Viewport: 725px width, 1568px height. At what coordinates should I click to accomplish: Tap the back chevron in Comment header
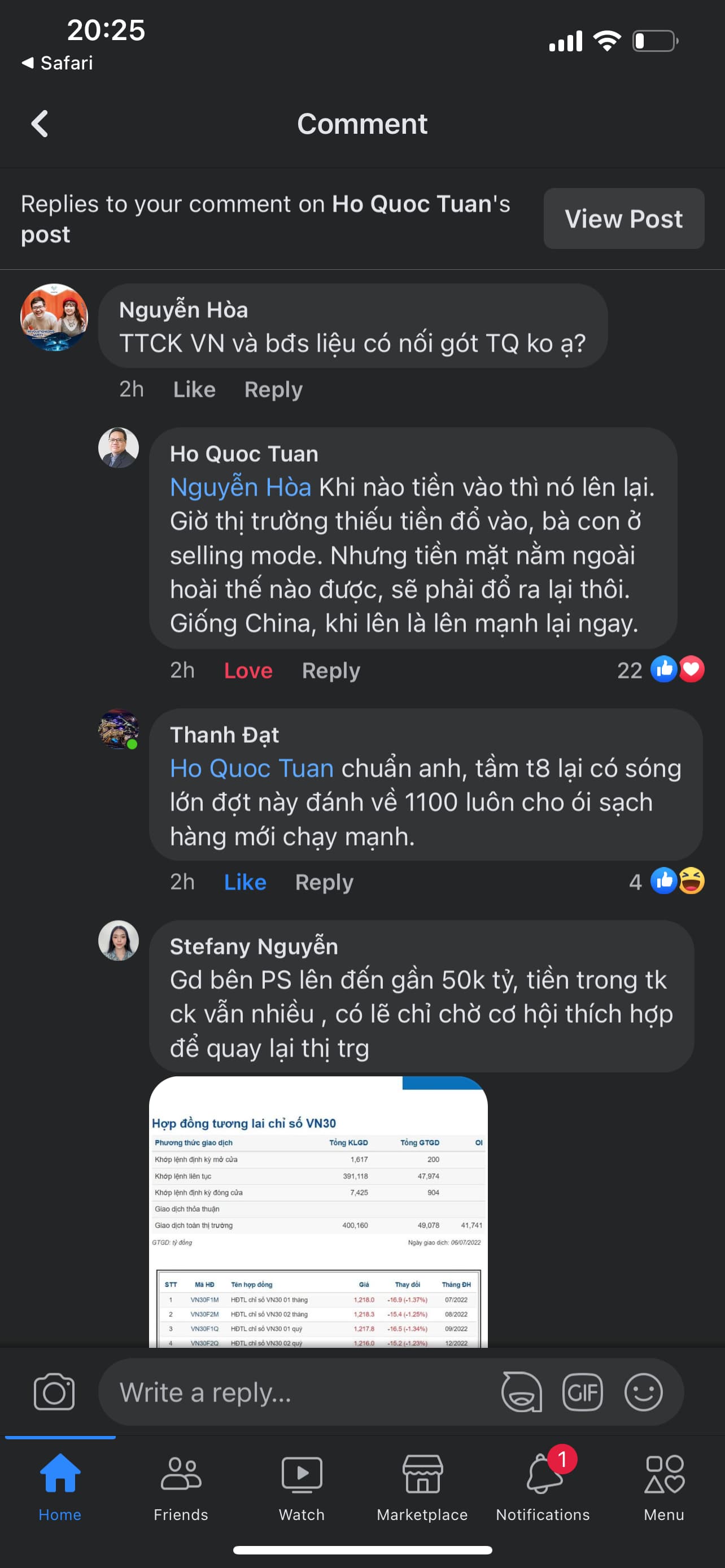[40, 124]
